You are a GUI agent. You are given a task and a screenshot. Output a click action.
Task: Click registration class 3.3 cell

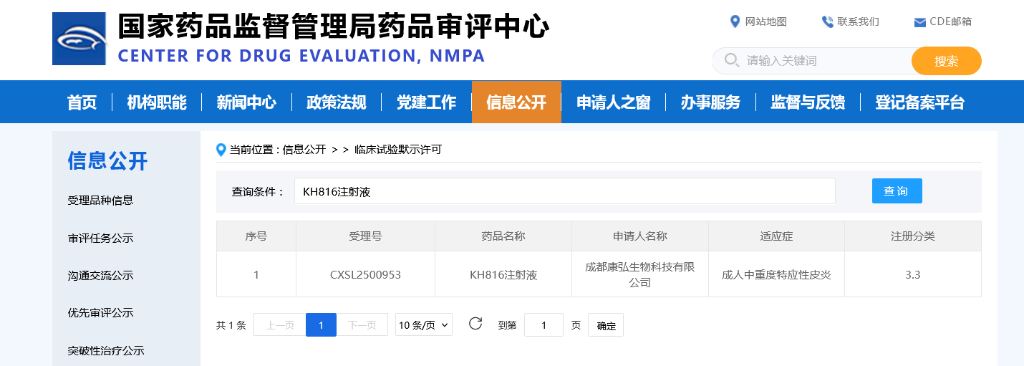click(x=913, y=275)
